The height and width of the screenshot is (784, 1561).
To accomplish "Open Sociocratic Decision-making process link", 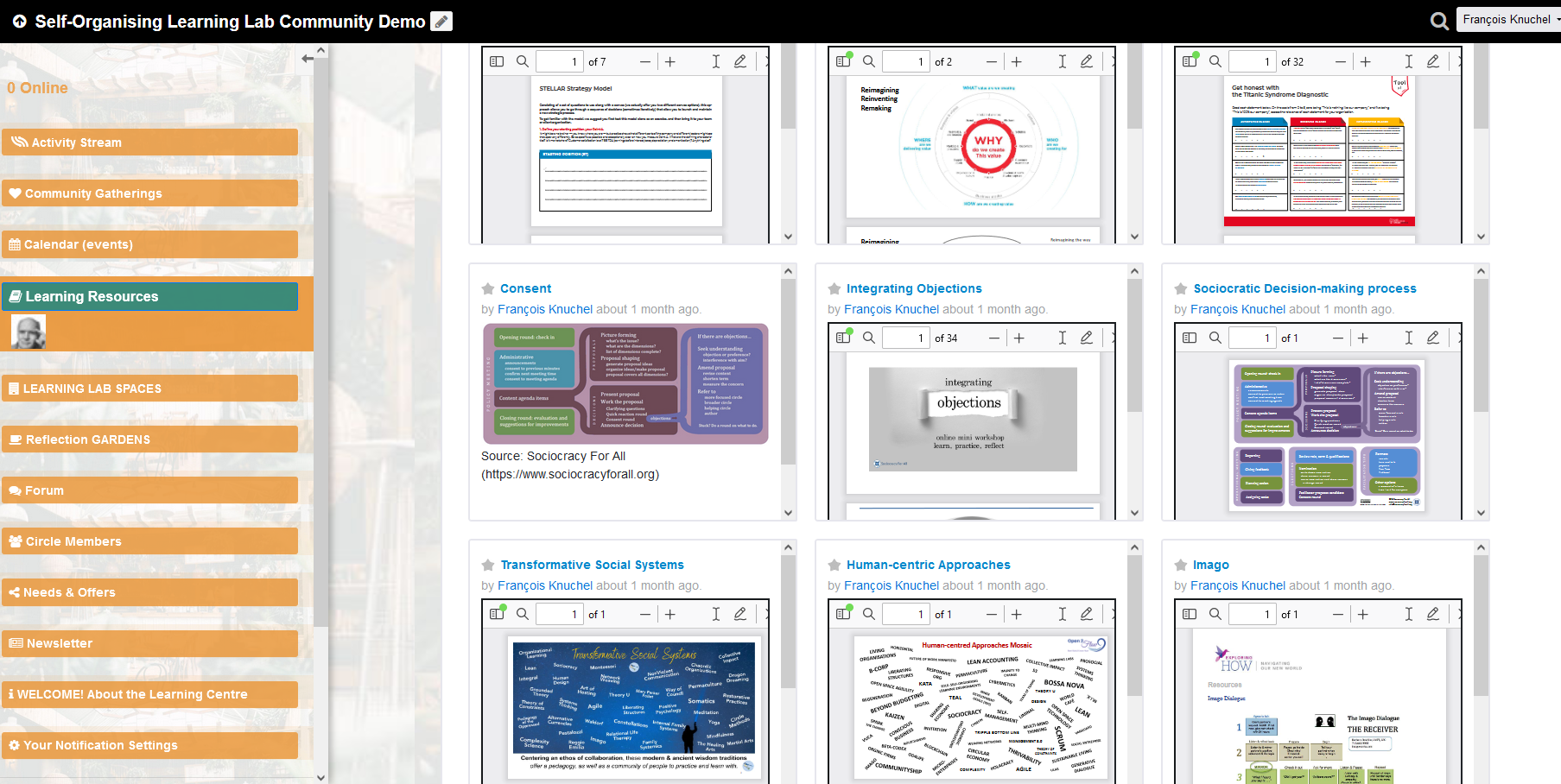I will click(1304, 288).
